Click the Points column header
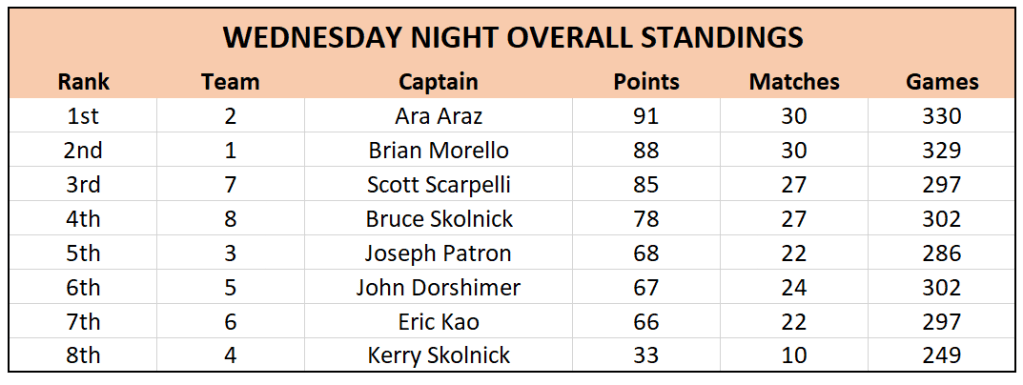 tap(646, 82)
